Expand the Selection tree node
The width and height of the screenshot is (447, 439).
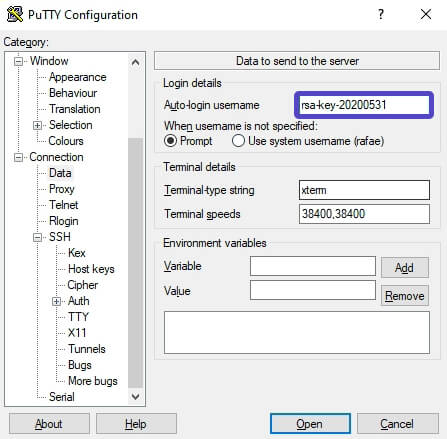38,125
